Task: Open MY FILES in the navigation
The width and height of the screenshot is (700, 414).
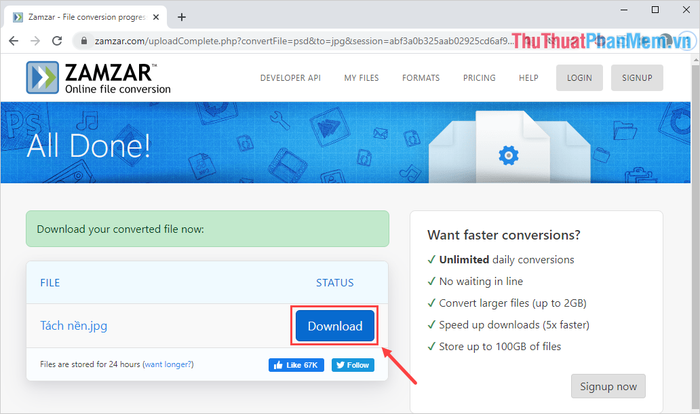Action: (361, 78)
